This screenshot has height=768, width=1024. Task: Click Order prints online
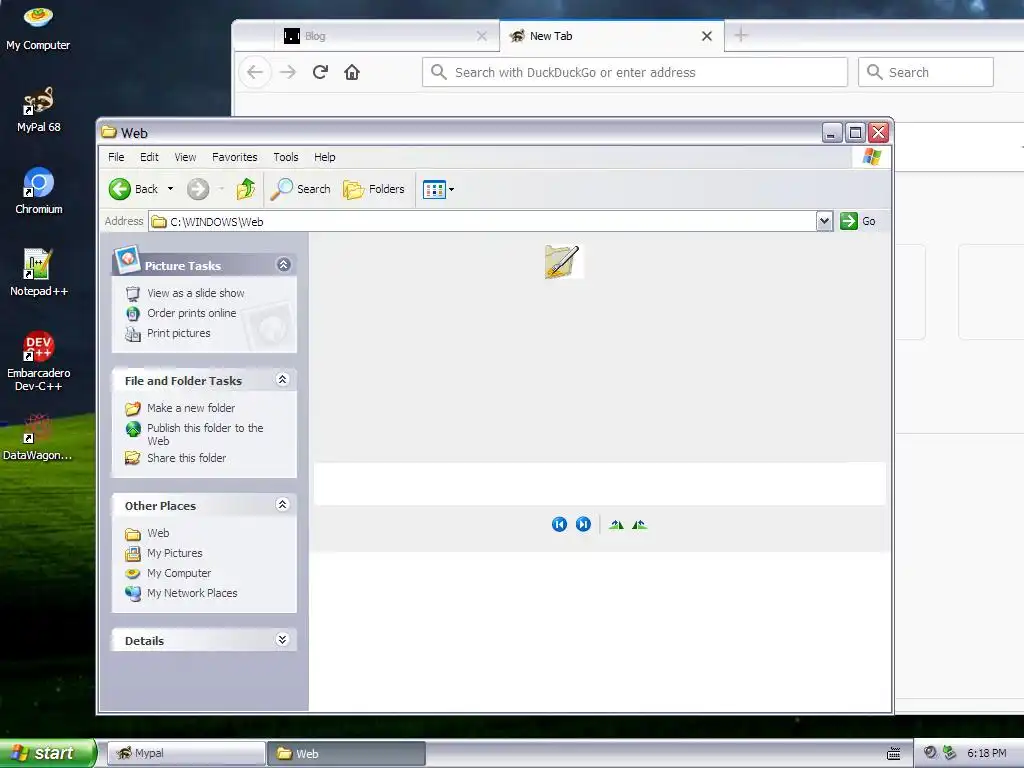point(191,313)
